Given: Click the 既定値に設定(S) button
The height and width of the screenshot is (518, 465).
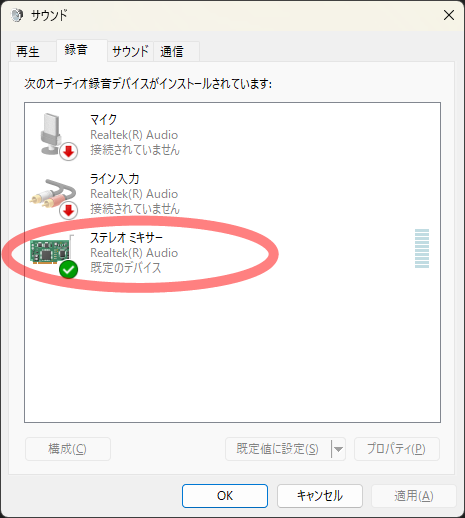Looking at the screenshot, I should click(x=278, y=449).
